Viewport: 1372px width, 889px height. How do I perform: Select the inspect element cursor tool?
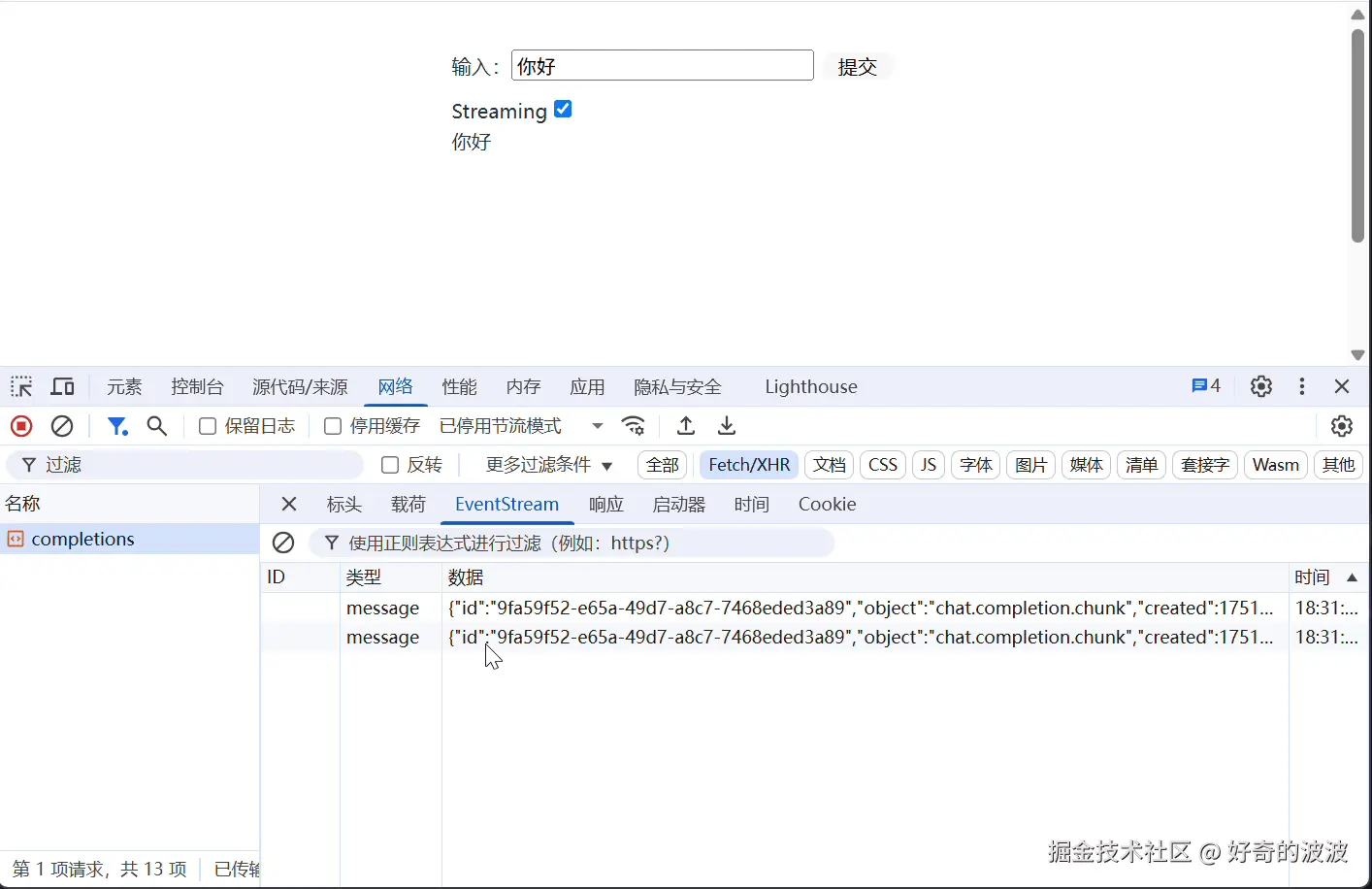pyautogui.click(x=20, y=386)
